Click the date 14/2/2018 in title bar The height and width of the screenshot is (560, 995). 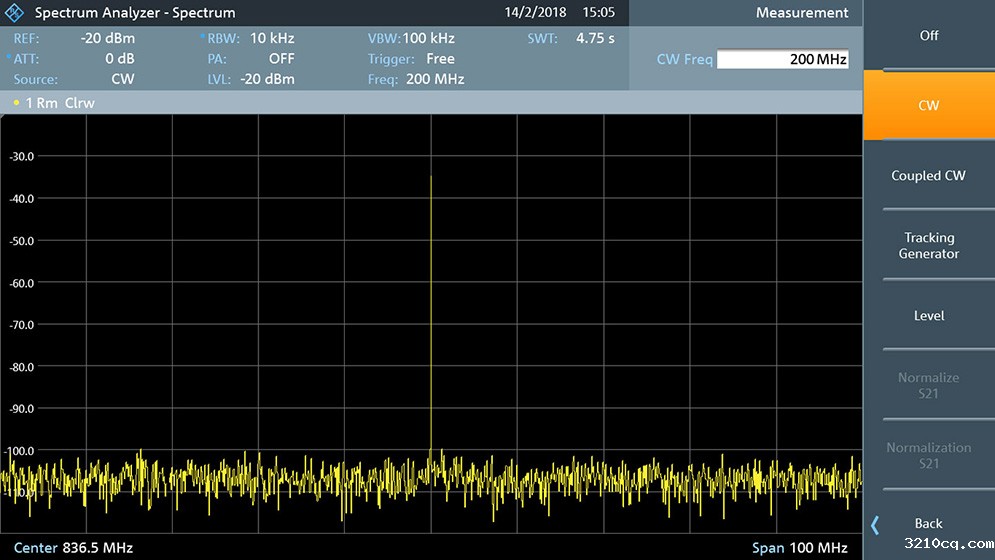click(x=535, y=12)
